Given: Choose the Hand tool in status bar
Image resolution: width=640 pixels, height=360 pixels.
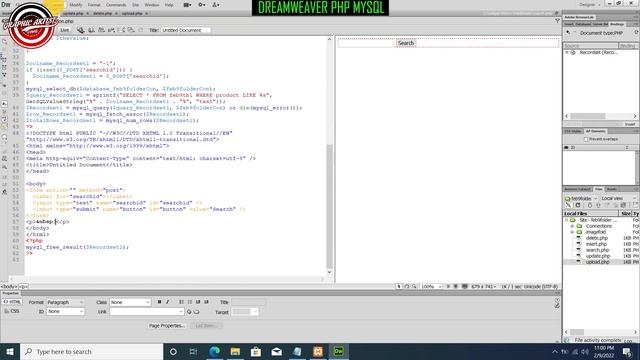Looking at the screenshot, I should [x=407, y=287].
